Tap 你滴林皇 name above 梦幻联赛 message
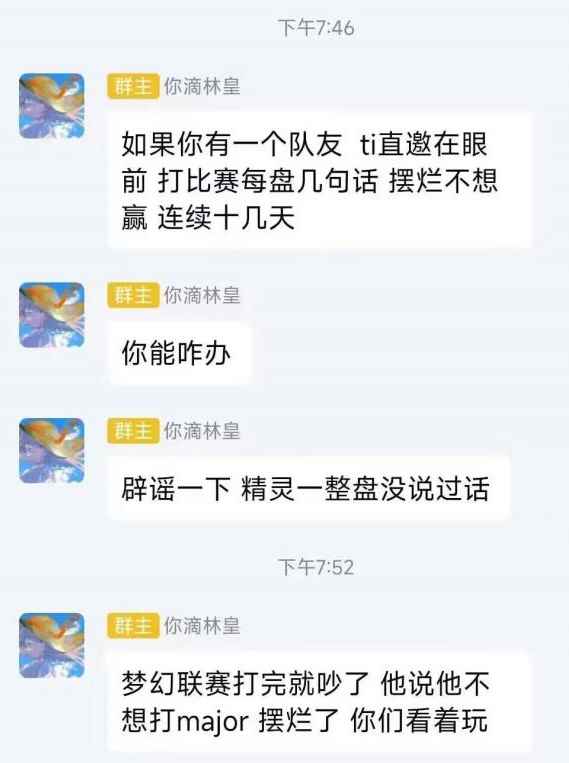This screenshot has height=763, width=569. click(x=202, y=626)
